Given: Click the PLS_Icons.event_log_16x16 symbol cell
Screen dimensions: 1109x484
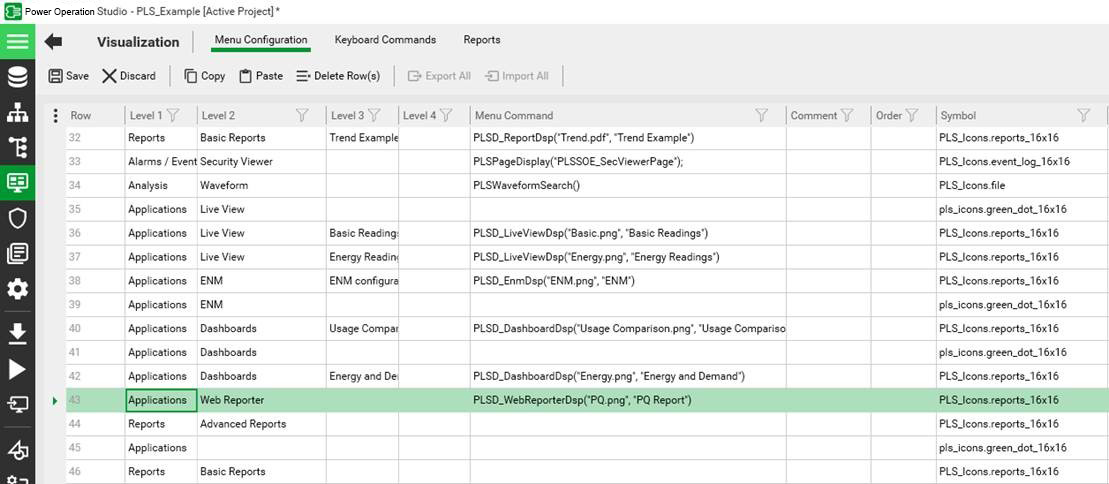Looking at the screenshot, I should tap(1021, 161).
